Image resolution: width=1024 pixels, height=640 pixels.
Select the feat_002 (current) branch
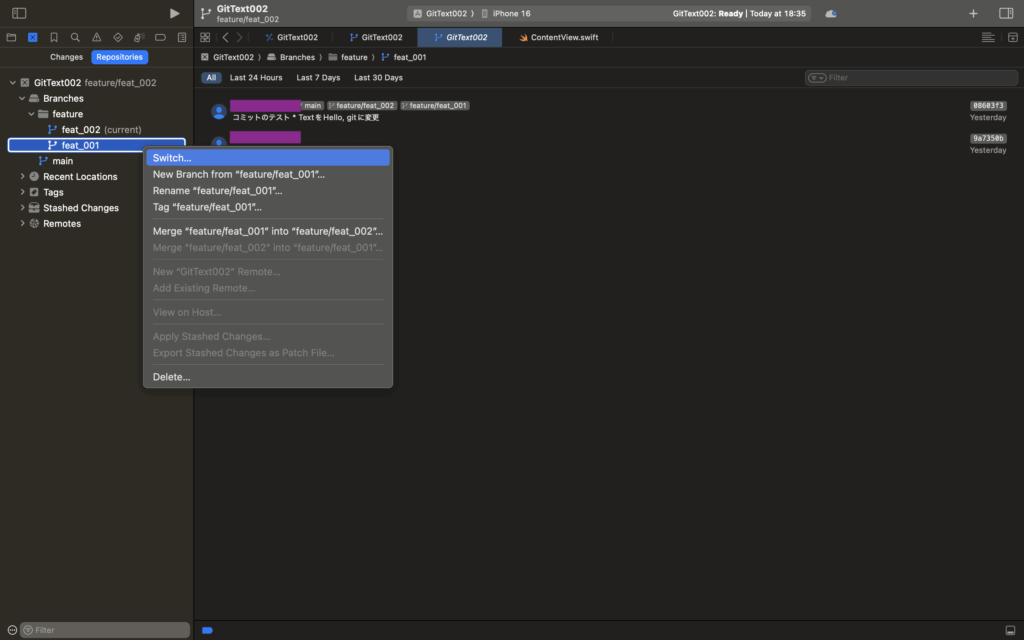[x=97, y=130]
